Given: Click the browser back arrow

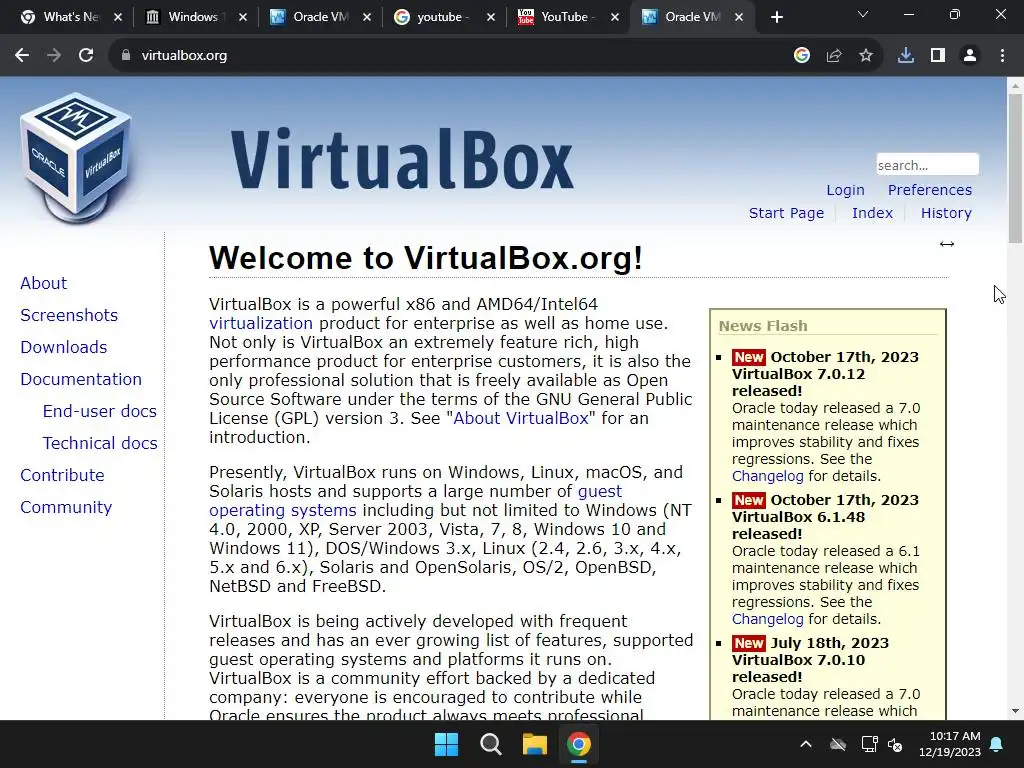Looking at the screenshot, I should pyautogui.click(x=22, y=56).
